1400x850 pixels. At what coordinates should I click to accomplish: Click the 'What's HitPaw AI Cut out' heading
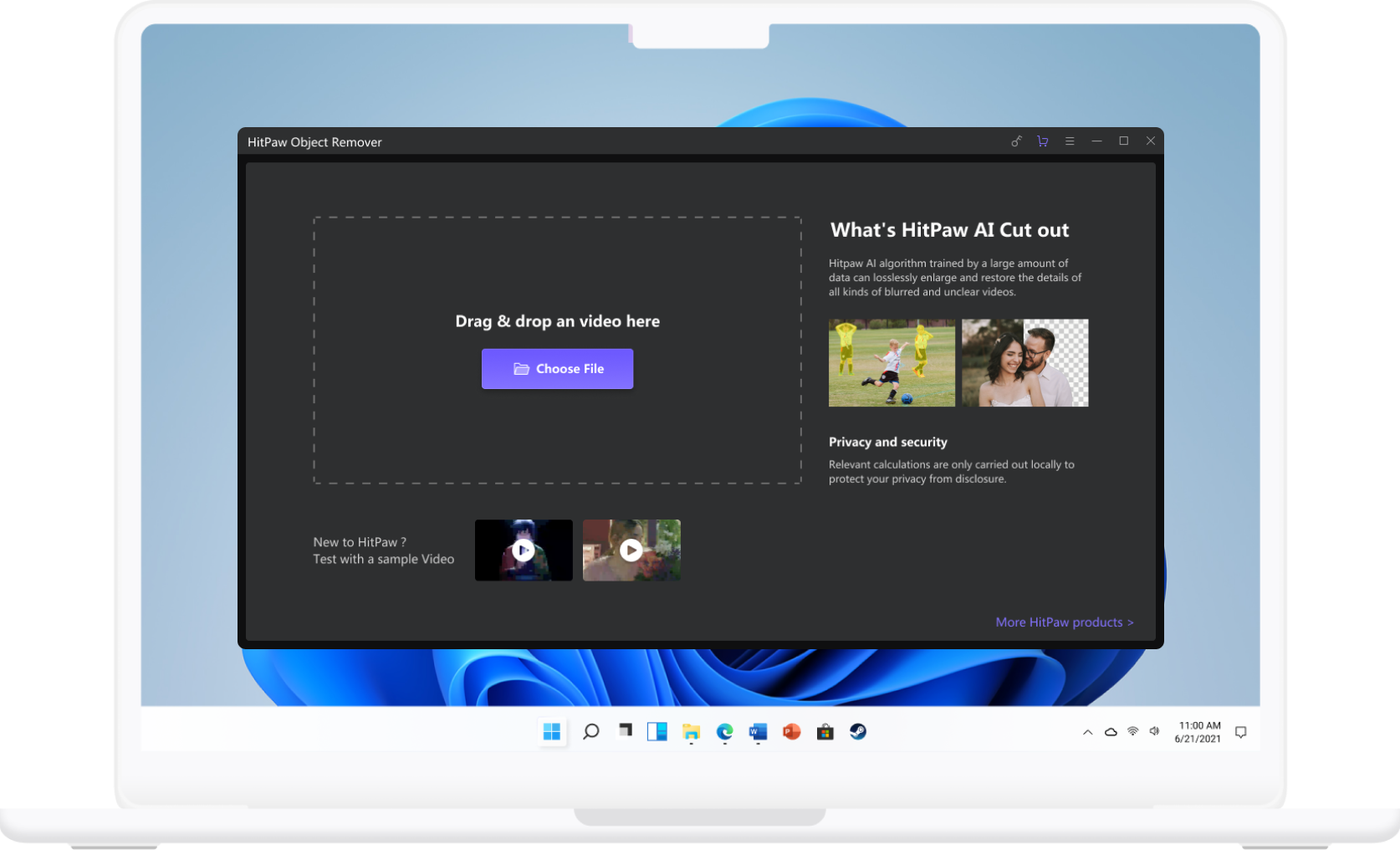click(x=949, y=230)
